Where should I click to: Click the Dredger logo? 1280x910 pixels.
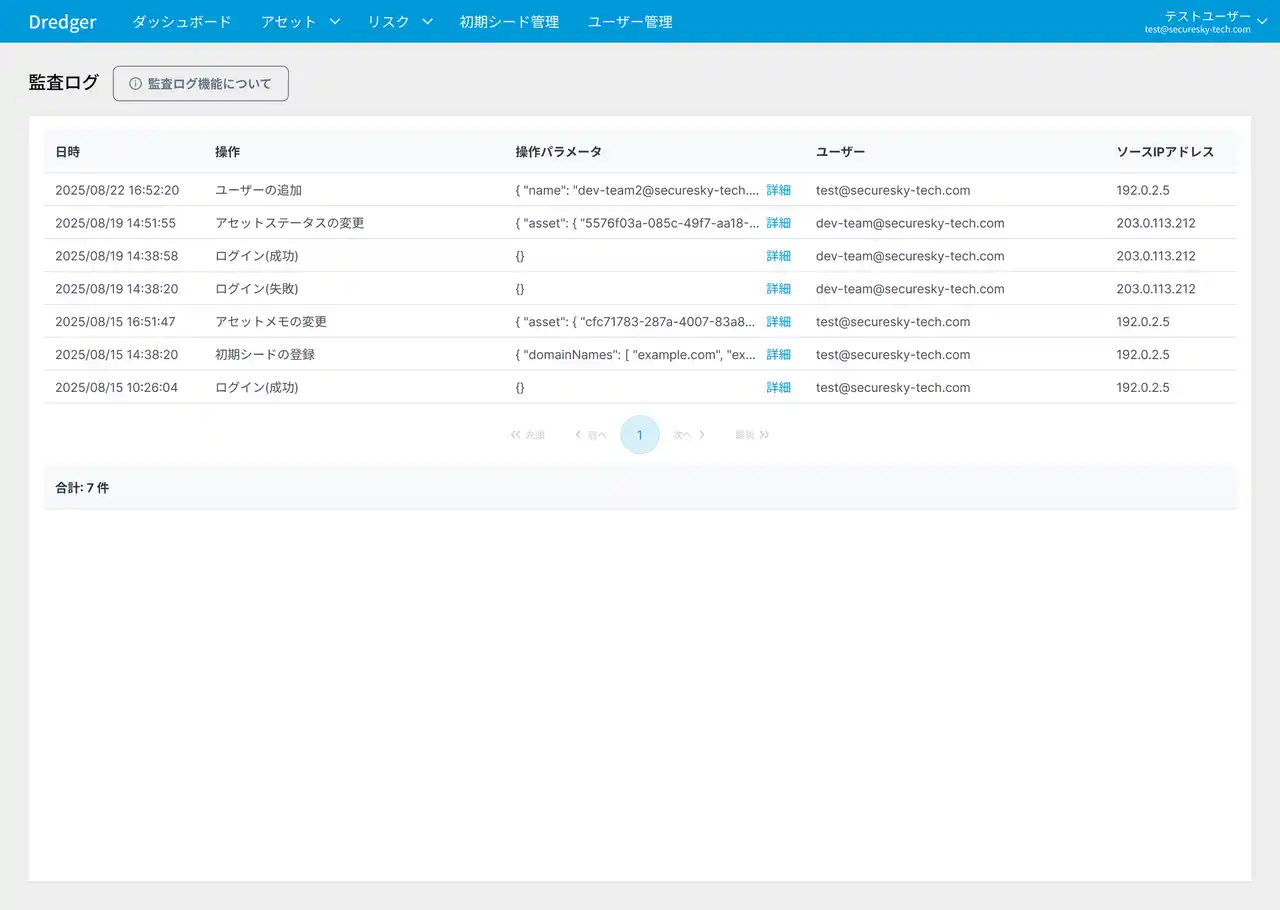point(62,22)
